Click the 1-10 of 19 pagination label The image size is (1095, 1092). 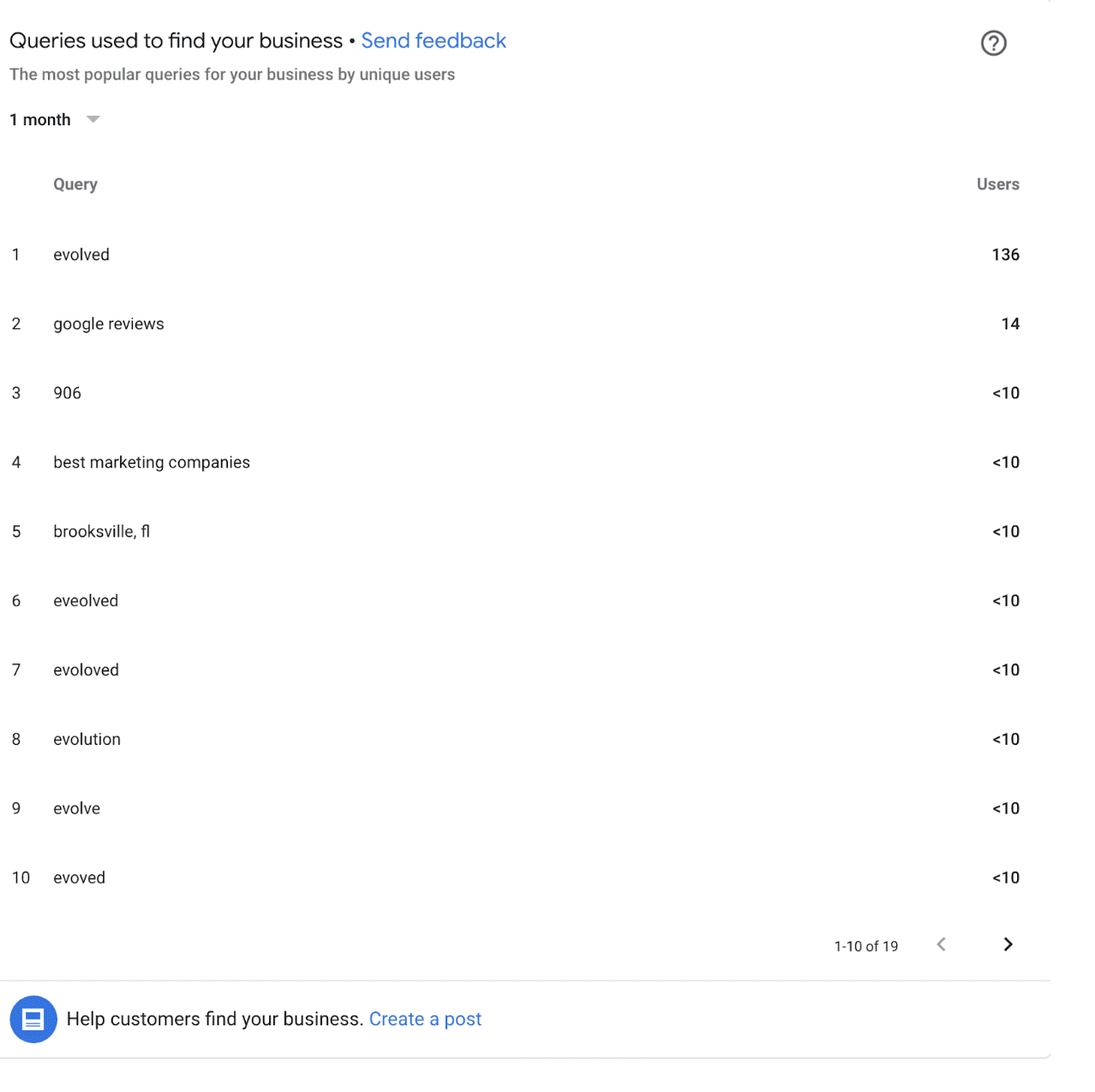point(865,946)
